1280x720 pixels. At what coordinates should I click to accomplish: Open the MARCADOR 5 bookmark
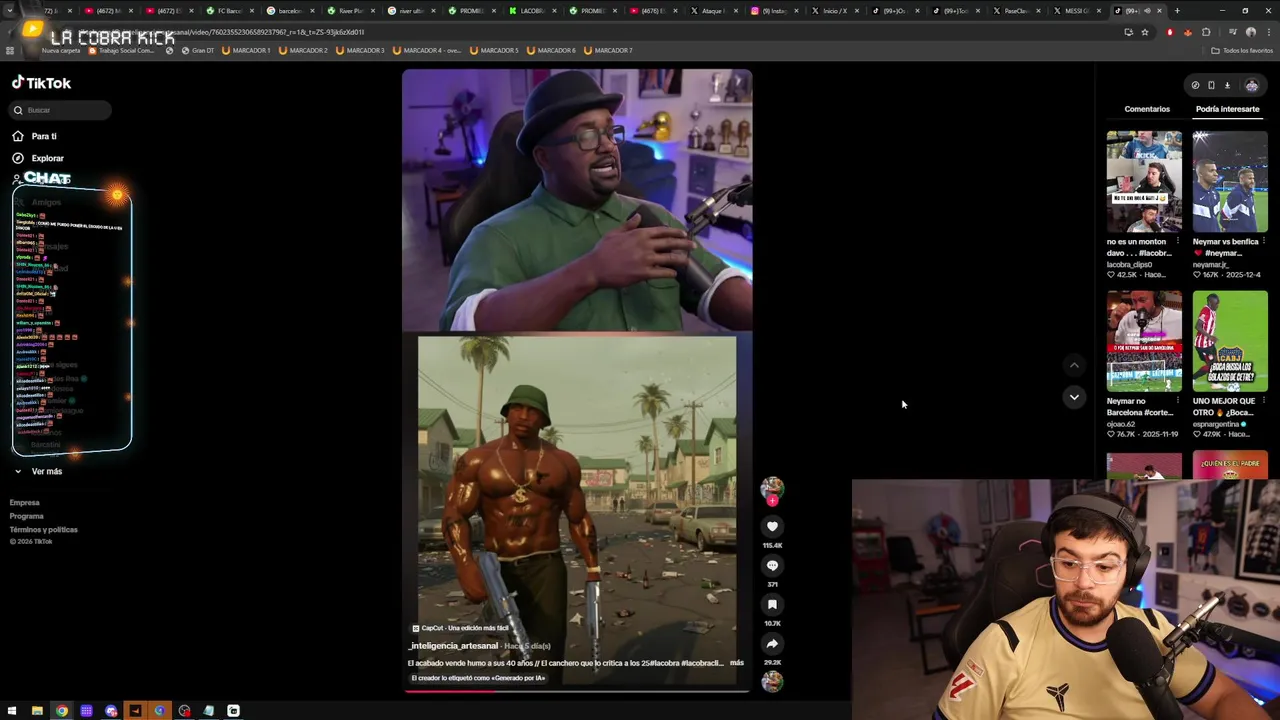coord(494,50)
